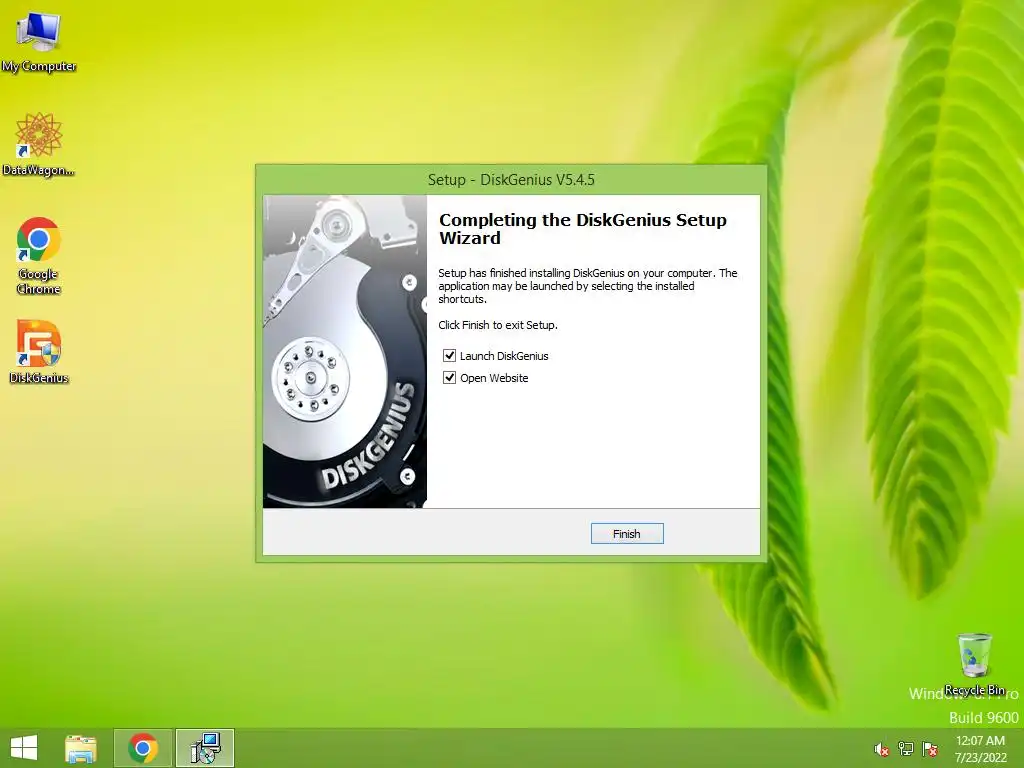Image resolution: width=1024 pixels, height=768 pixels.
Task: Open the Windows Start button
Action: (x=24, y=748)
